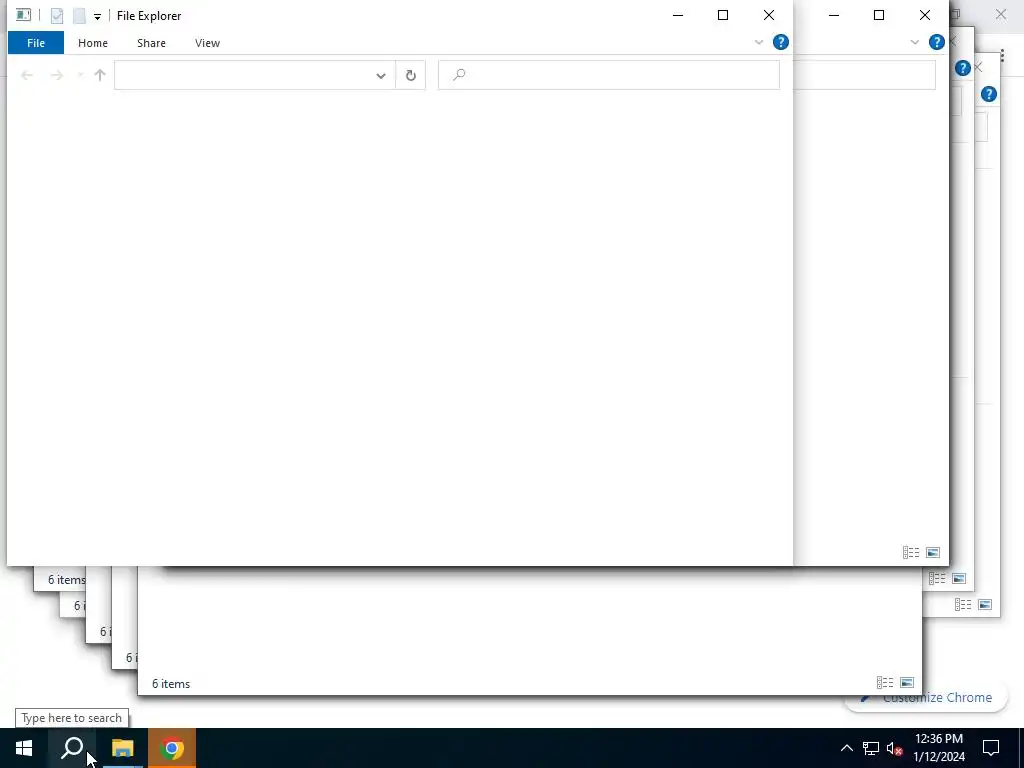Viewport: 1024px width, 768px height.
Task: Expand the ribbon chevron in the front window
Action: (759, 42)
